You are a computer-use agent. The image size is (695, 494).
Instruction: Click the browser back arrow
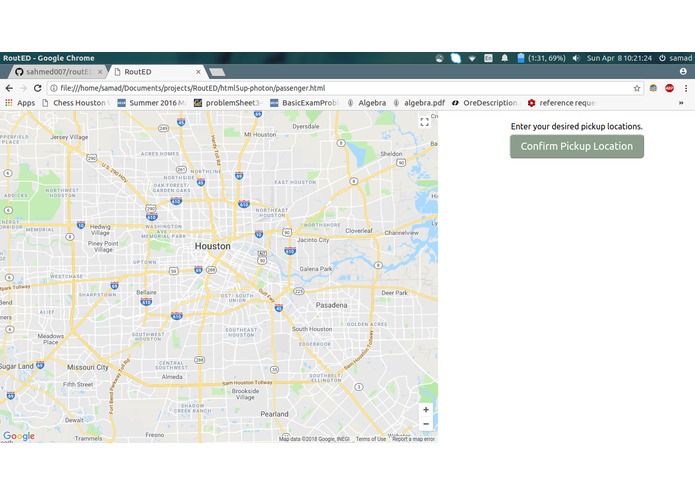[9, 88]
